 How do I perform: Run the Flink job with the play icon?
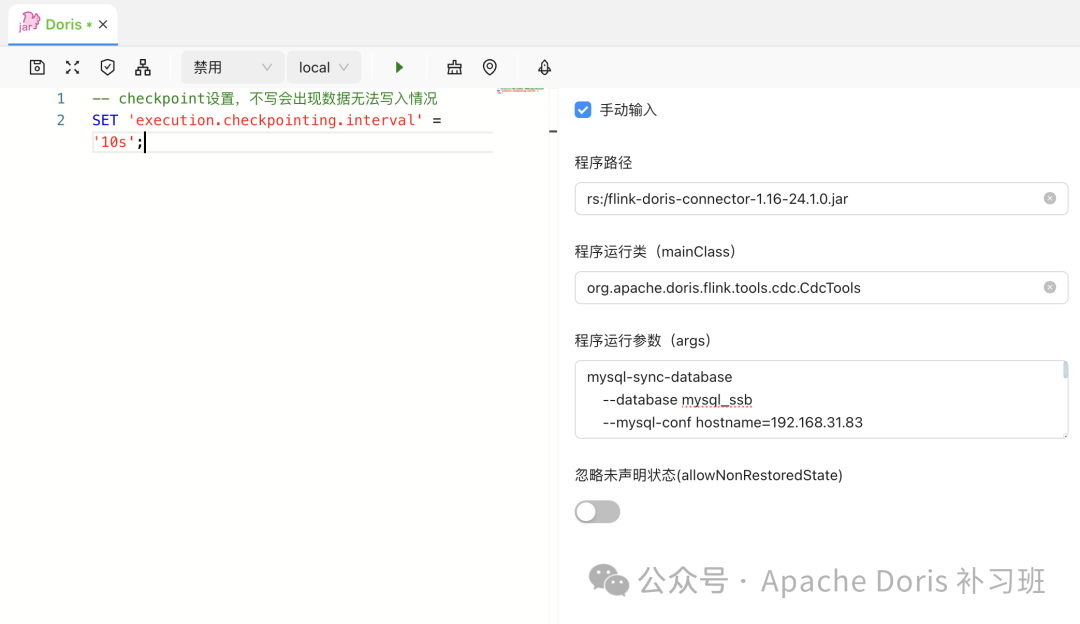pos(399,67)
